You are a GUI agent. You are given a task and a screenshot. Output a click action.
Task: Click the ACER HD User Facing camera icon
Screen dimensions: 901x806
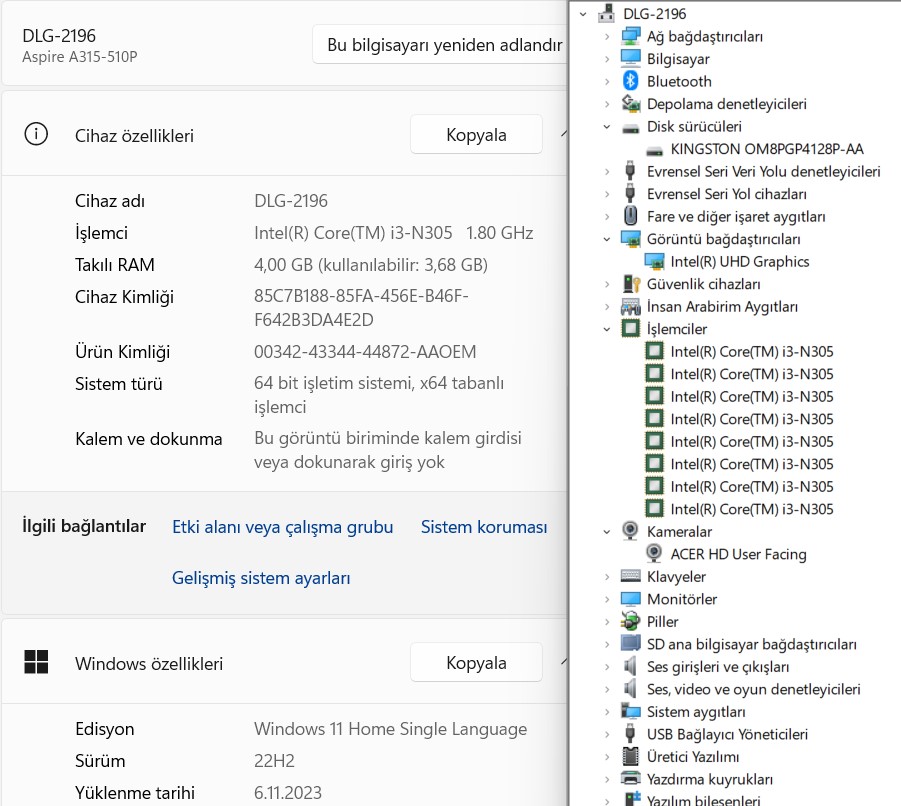pyautogui.click(x=654, y=554)
